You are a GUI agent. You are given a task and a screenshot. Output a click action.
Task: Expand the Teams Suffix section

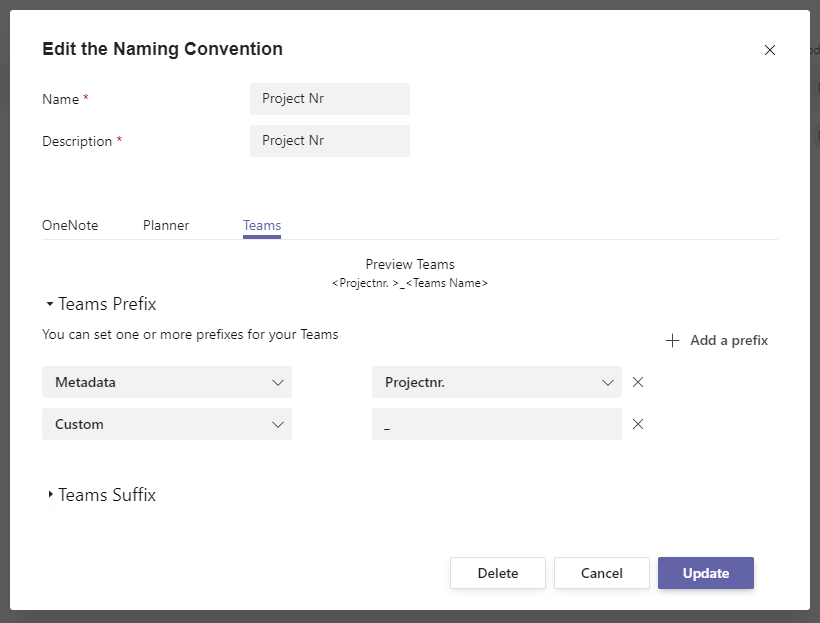click(x=101, y=495)
